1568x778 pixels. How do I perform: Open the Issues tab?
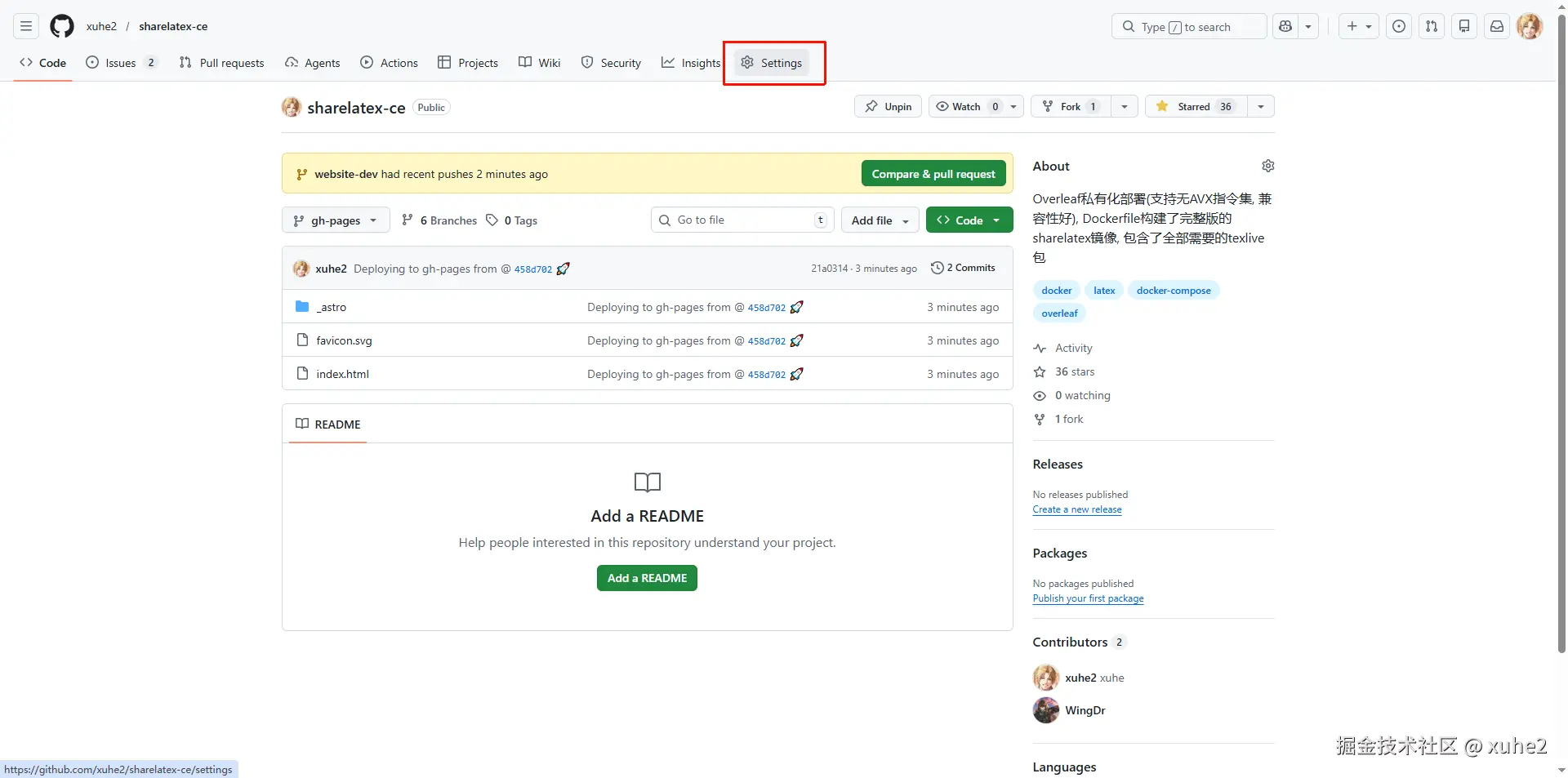(121, 63)
